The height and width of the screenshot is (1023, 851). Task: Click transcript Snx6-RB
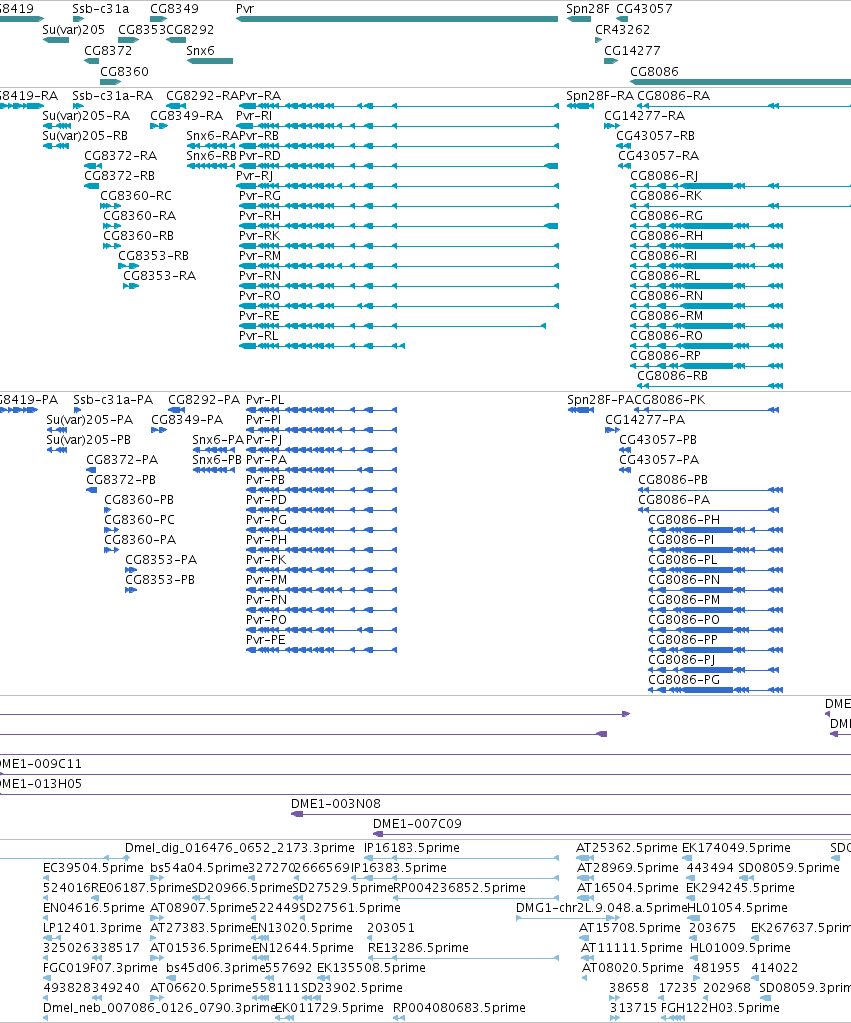point(211,166)
